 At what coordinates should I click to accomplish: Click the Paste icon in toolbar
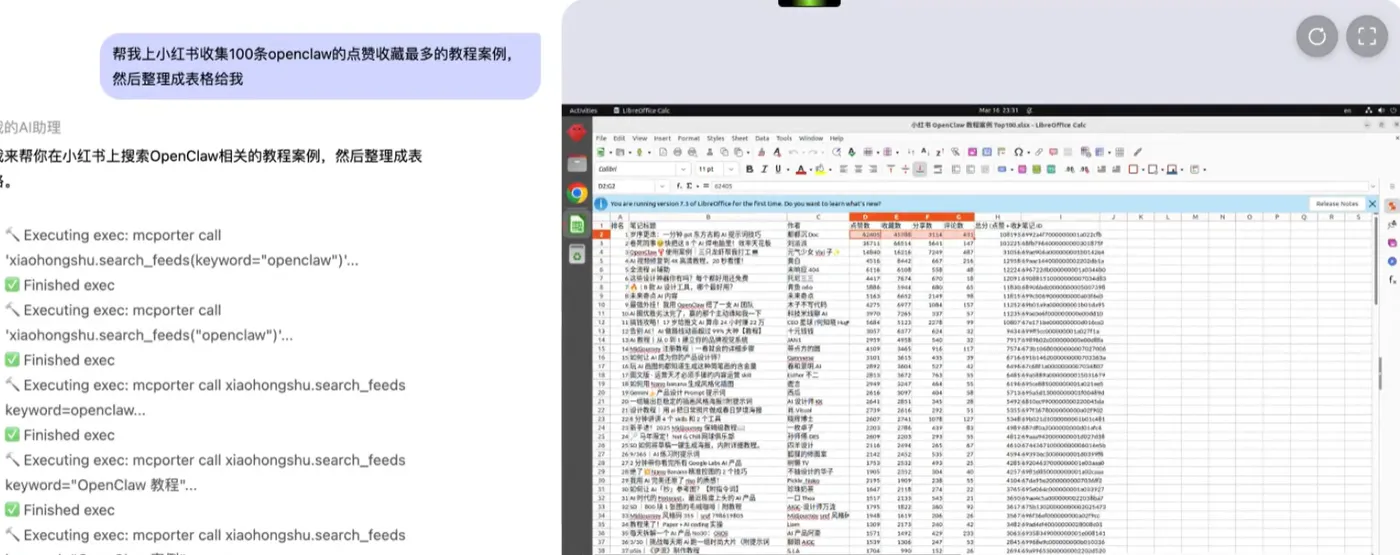tap(738, 152)
